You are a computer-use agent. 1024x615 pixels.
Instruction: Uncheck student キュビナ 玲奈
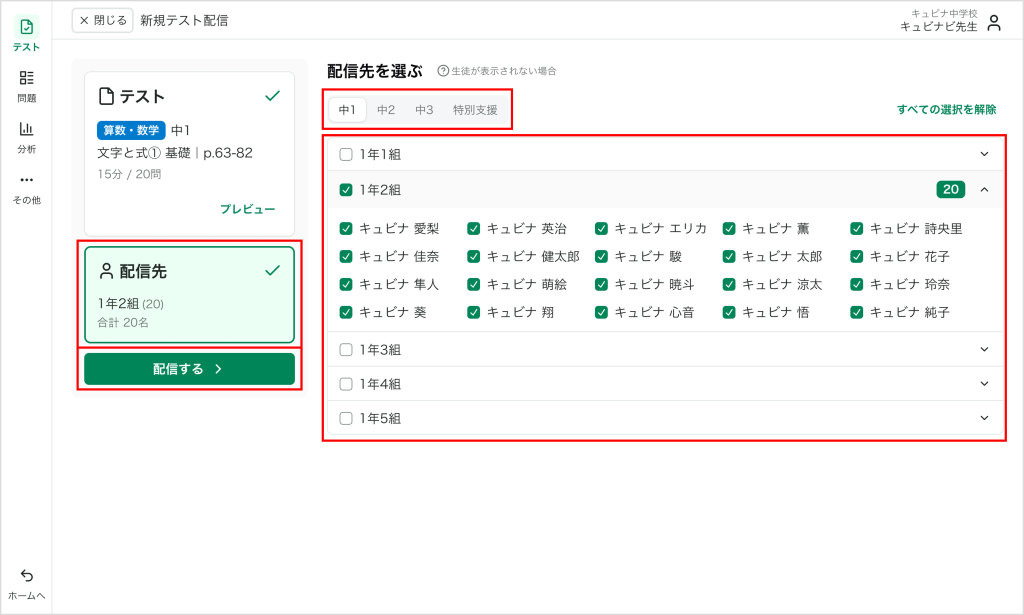[857, 285]
